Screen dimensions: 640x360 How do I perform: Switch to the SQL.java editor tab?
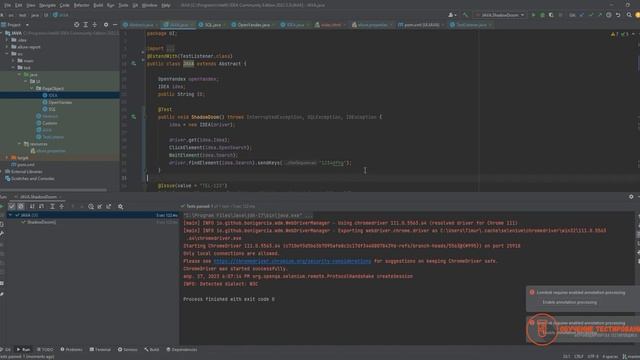click(212, 25)
